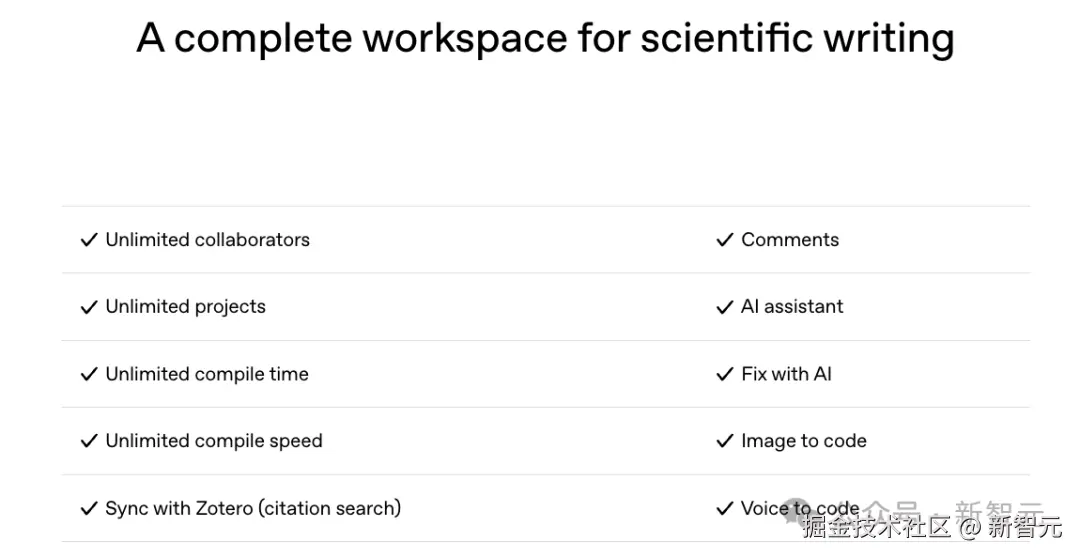Screen dimensions: 1080x558
Task: Click the Fix with AI label
Action: click(786, 374)
